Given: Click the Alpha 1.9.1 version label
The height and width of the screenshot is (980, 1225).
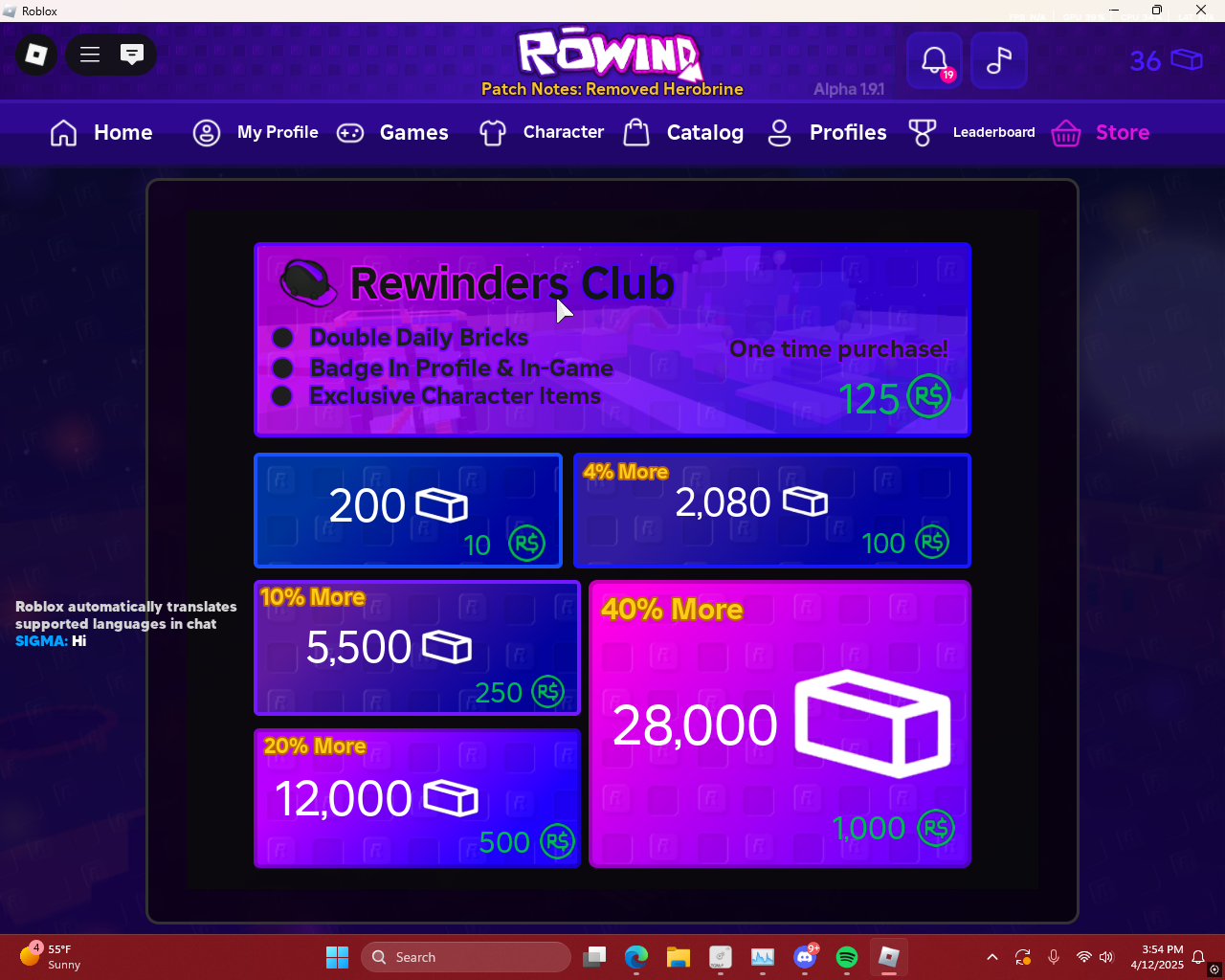Looking at the screenshot, I should tap(849, 89).
